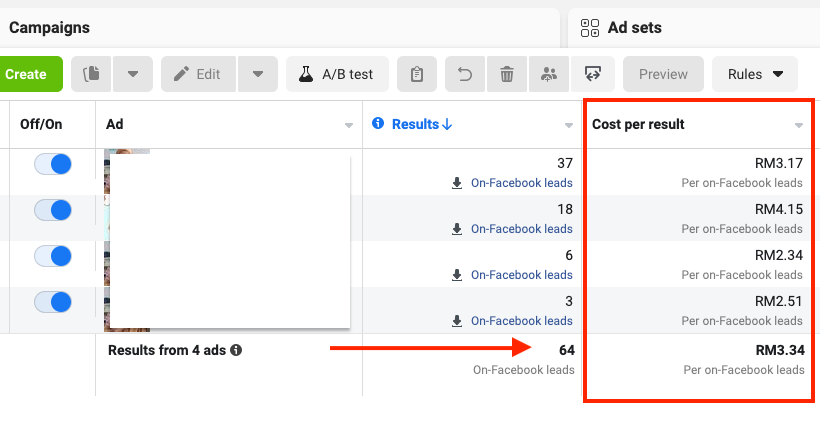Click the total 64 results value
820x432 pixels.
tap(566, 350)
